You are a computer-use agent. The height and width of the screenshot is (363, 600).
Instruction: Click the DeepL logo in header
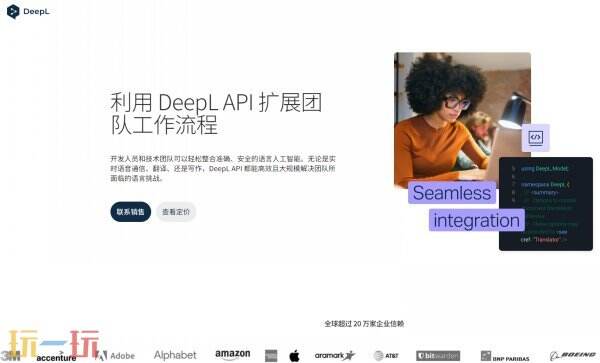coord(28,11)
